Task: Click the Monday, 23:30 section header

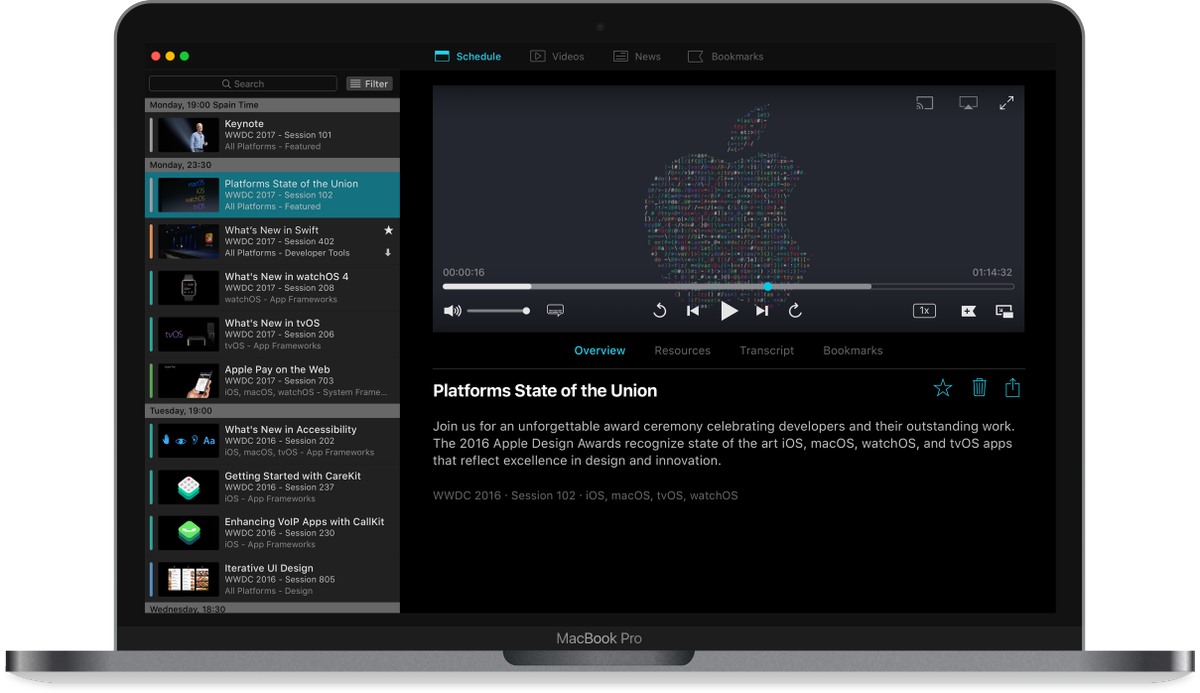Action: pos(273,165)
